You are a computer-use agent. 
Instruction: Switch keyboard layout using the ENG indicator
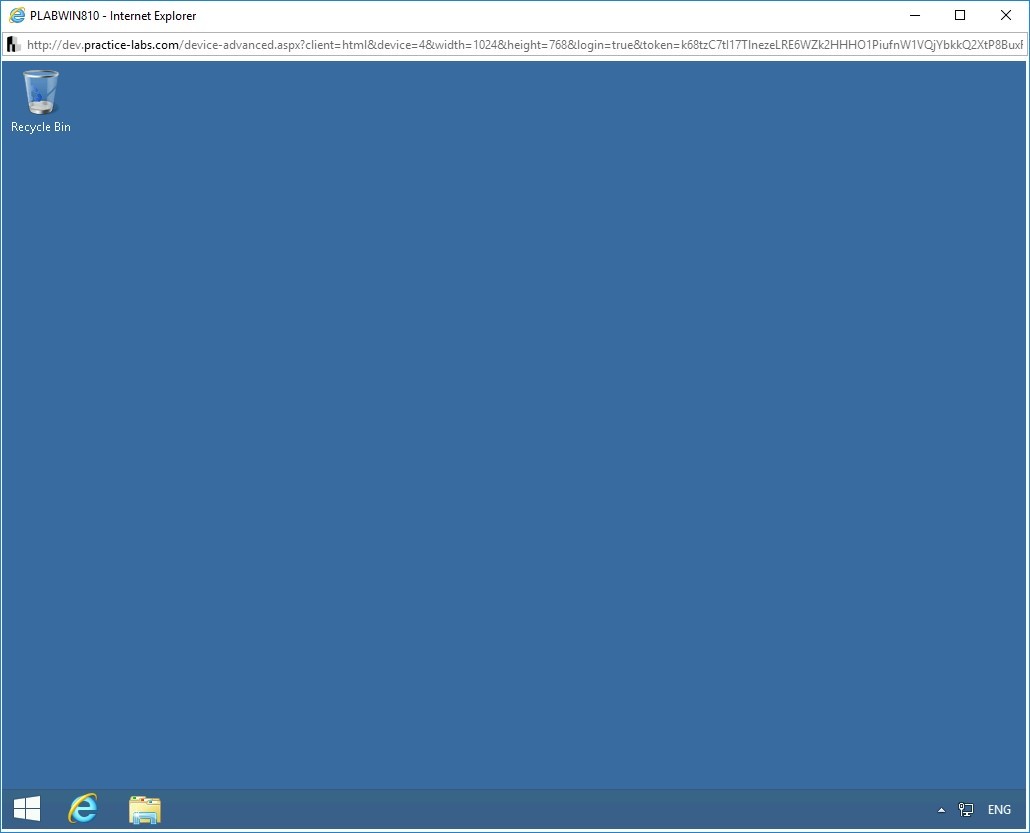(997, 809)
